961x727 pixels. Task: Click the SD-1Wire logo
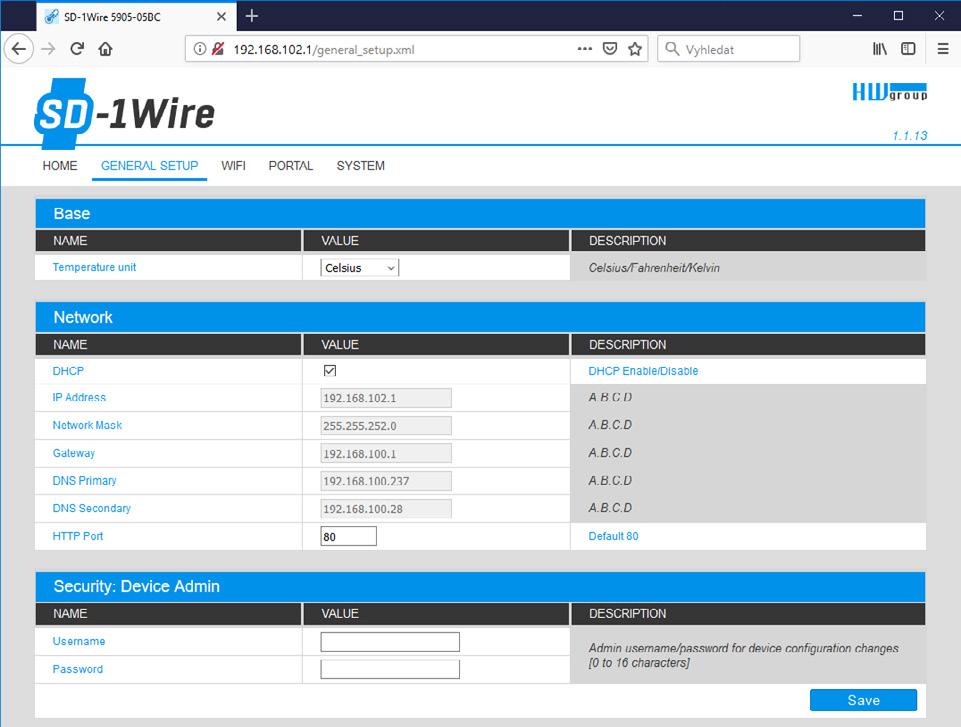click(124, 113)
